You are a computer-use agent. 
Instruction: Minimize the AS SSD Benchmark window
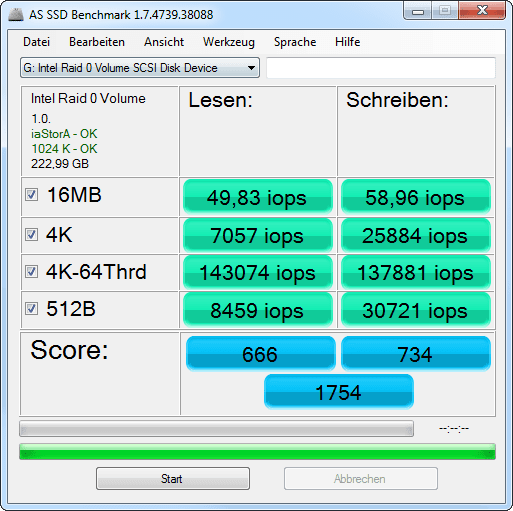418,11
